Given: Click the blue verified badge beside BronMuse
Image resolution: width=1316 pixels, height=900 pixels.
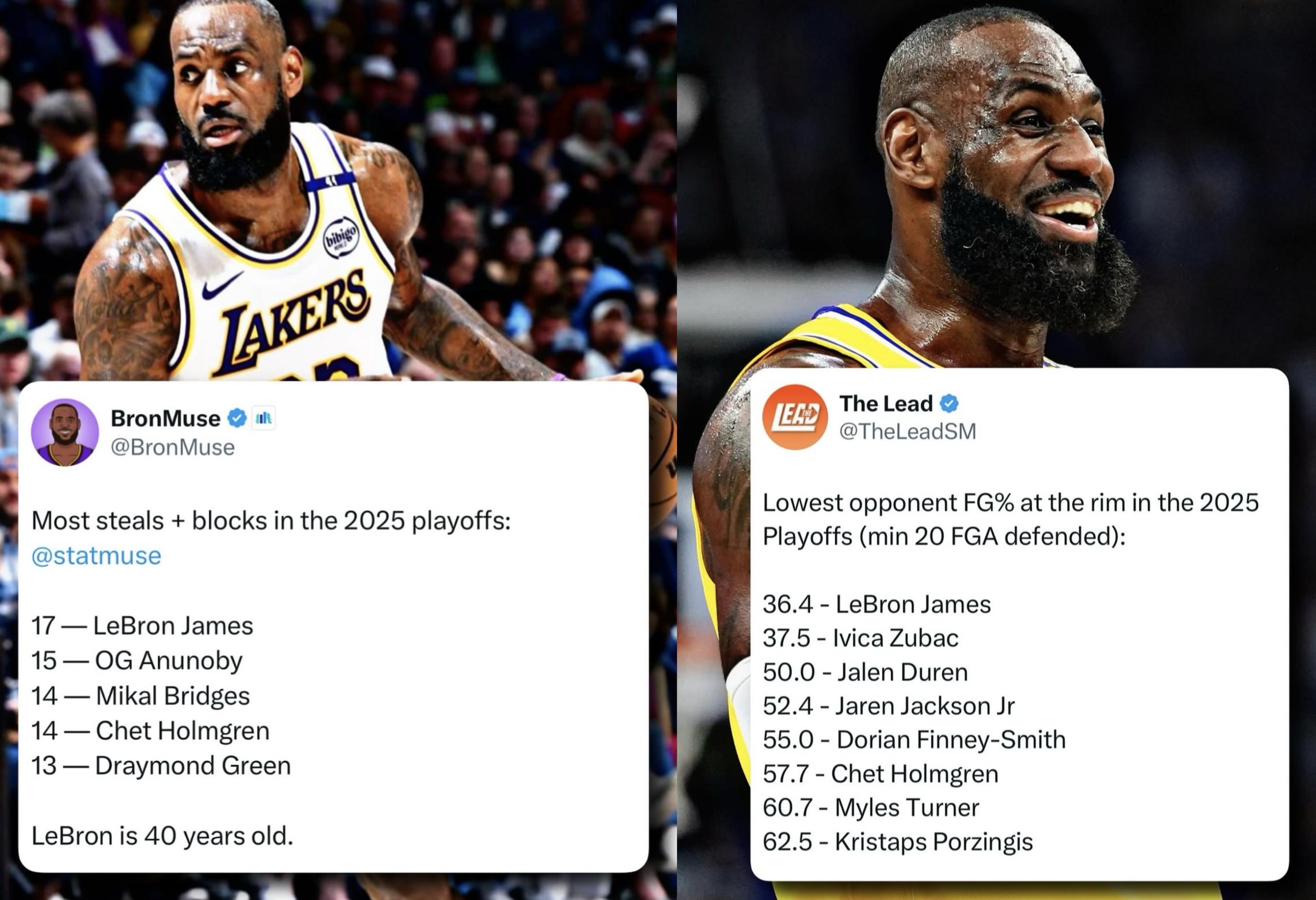Looking at the screenshot, I should pyautogui.click(x=237, y=418).
